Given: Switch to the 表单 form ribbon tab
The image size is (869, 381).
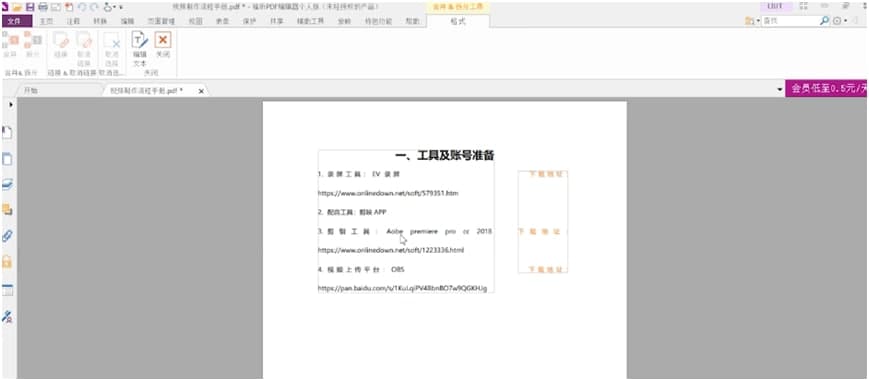Looking at the screenshot, I should click(222, 21).
